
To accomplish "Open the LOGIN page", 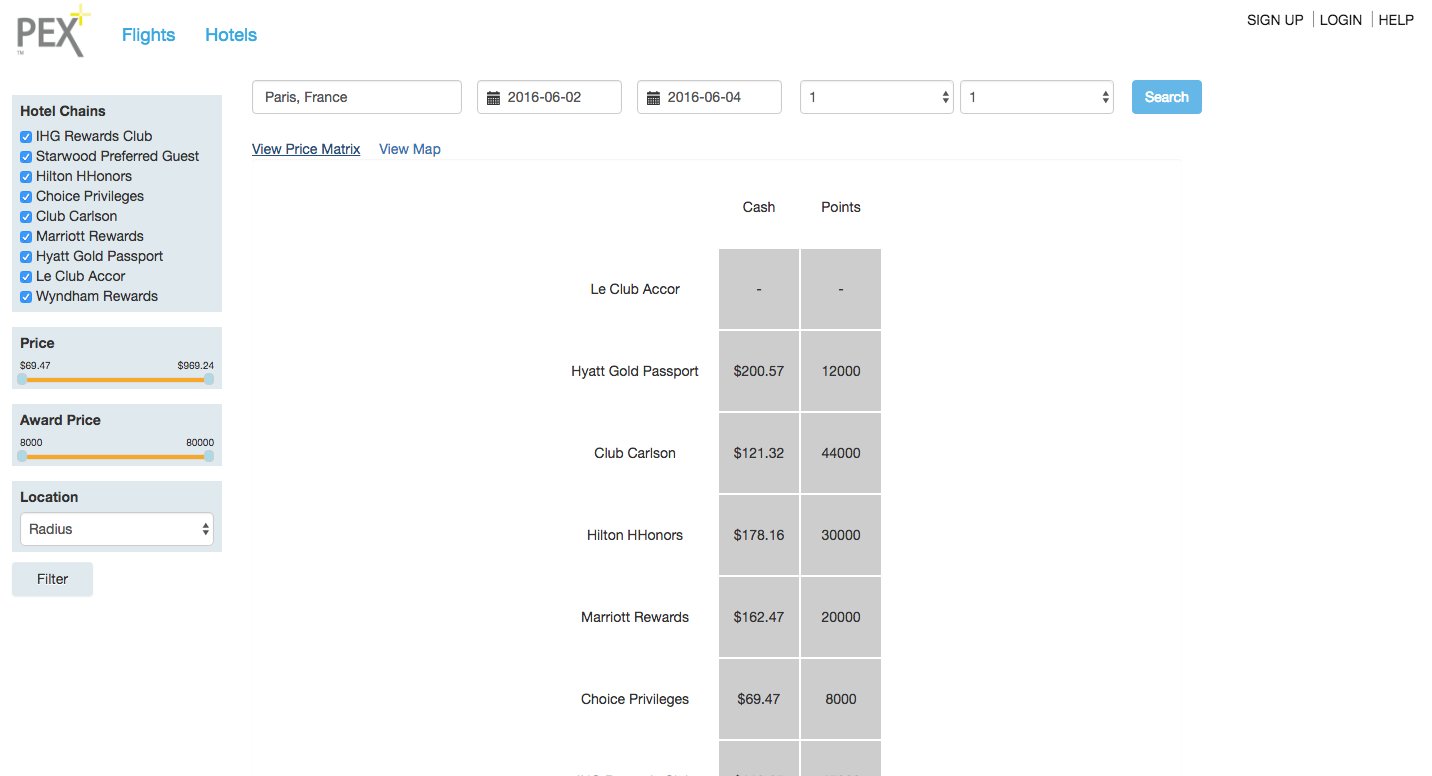I will tap(1340, 19).
